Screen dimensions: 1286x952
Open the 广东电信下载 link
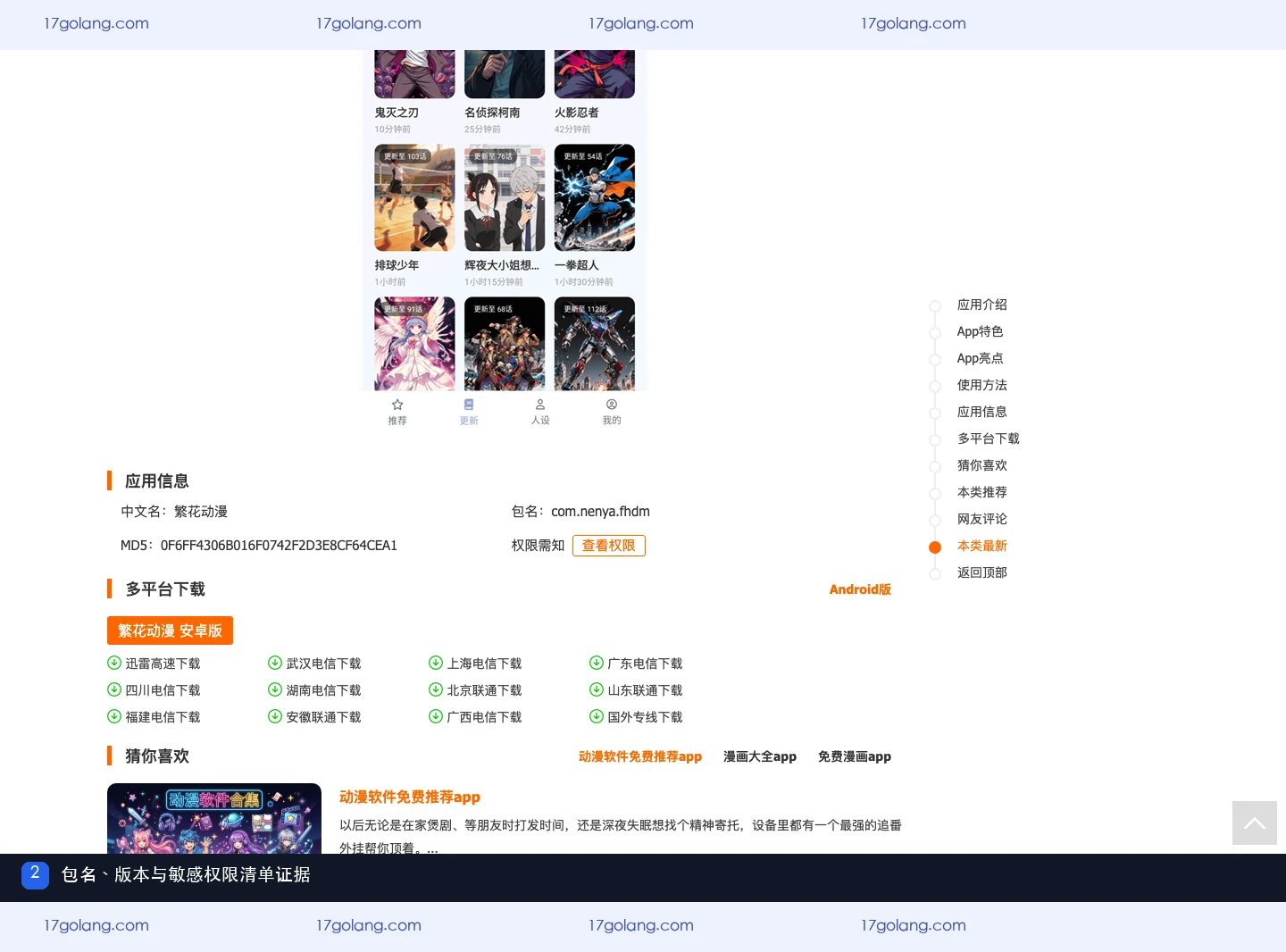point(645,664)
